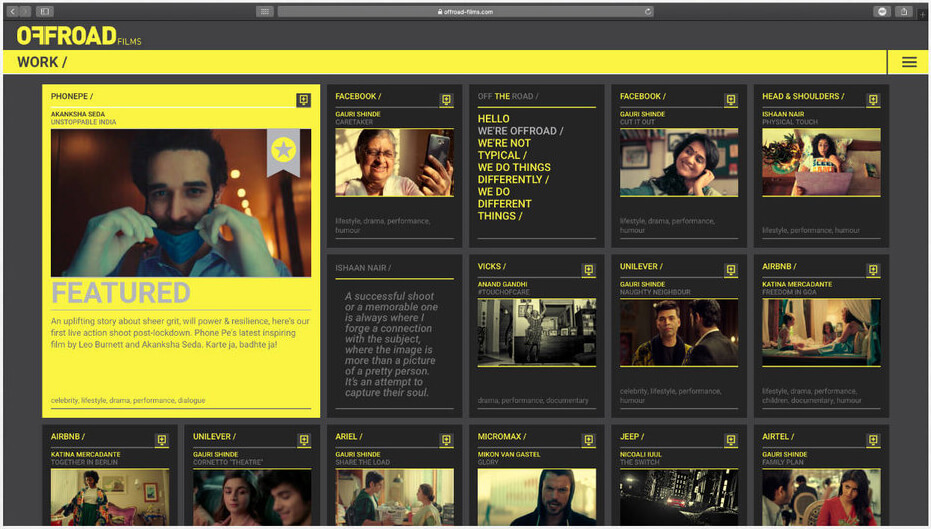
Task: Open the Jeep The Switch thumbnail
Action: coord(679,498)
